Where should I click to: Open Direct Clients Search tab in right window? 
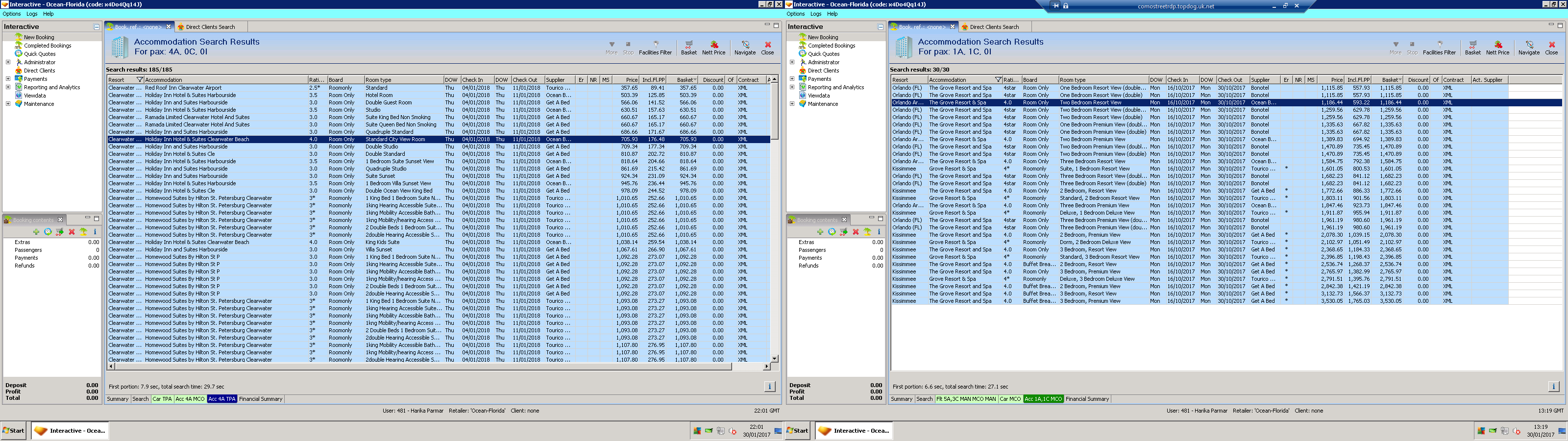click(x=993, y=27)
